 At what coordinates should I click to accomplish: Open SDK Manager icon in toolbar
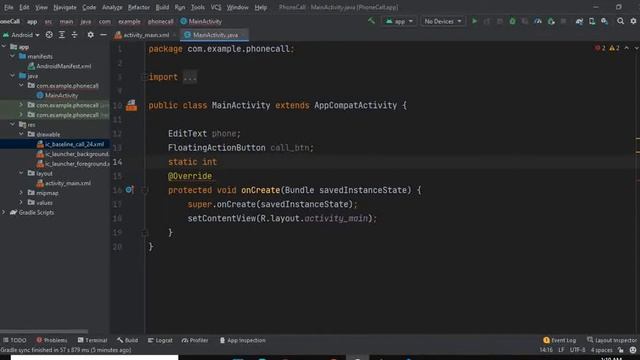pos(604,21)
